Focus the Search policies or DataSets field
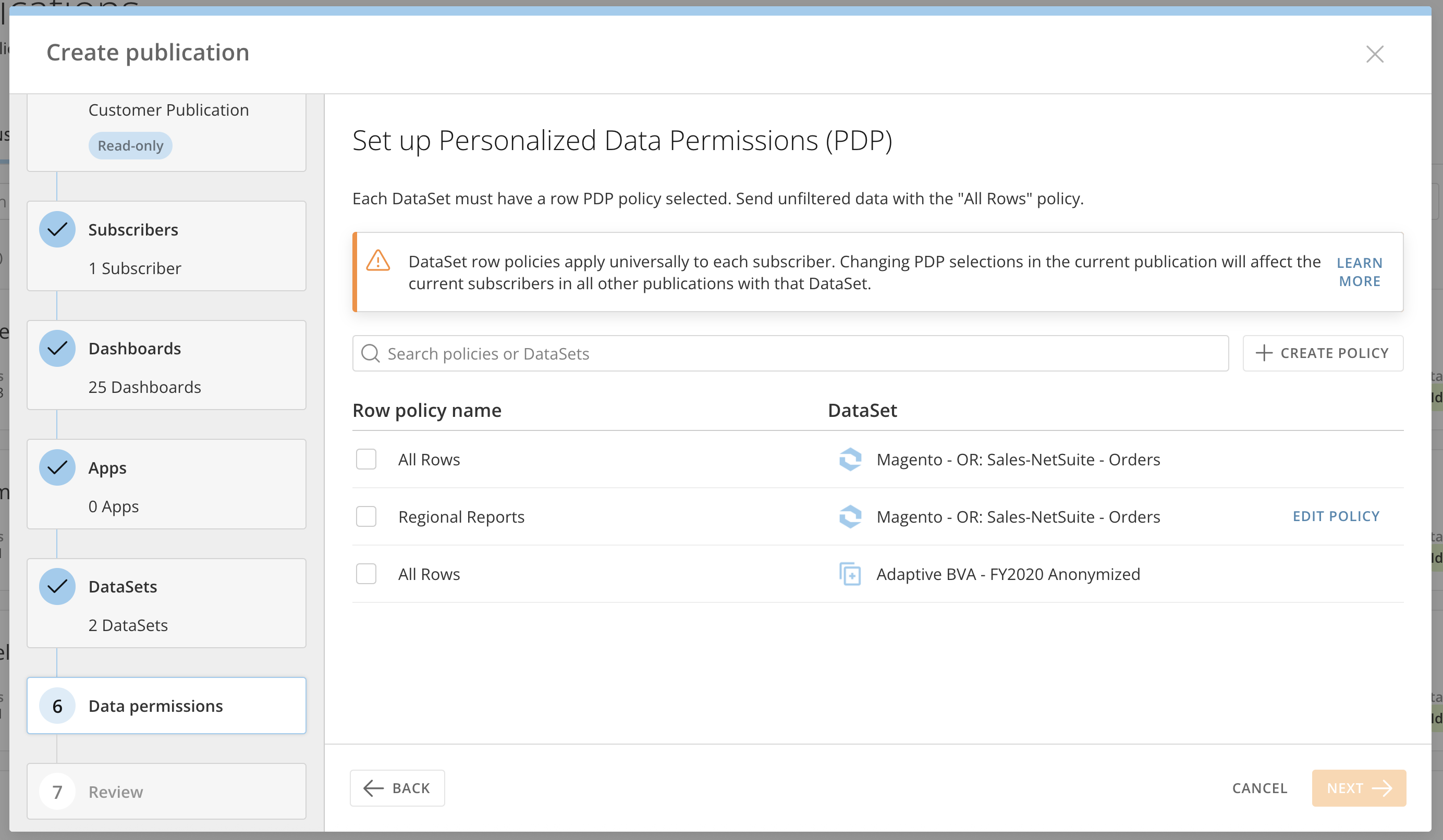 (x=790, y=353)
